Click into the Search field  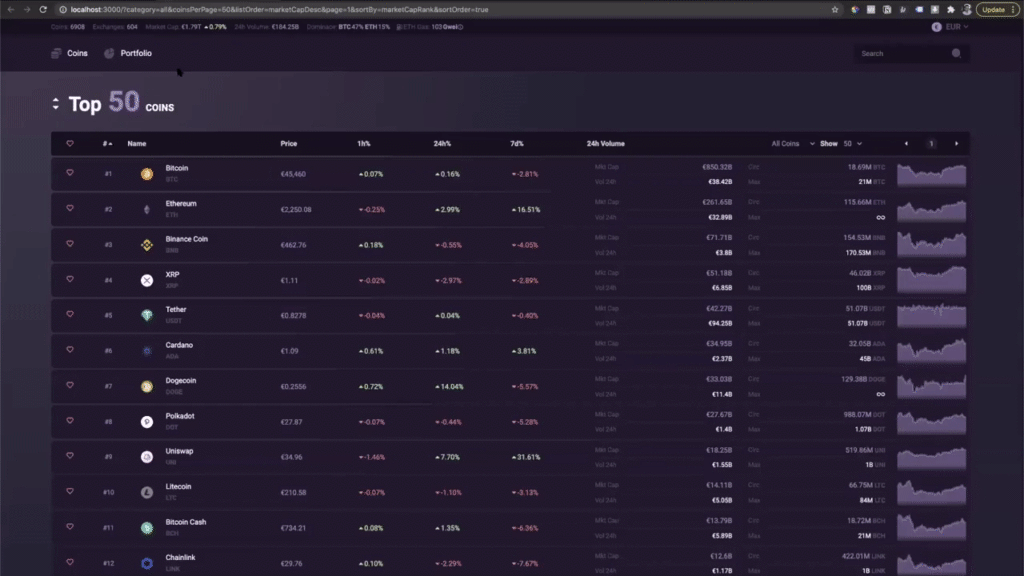coord(900,54)
